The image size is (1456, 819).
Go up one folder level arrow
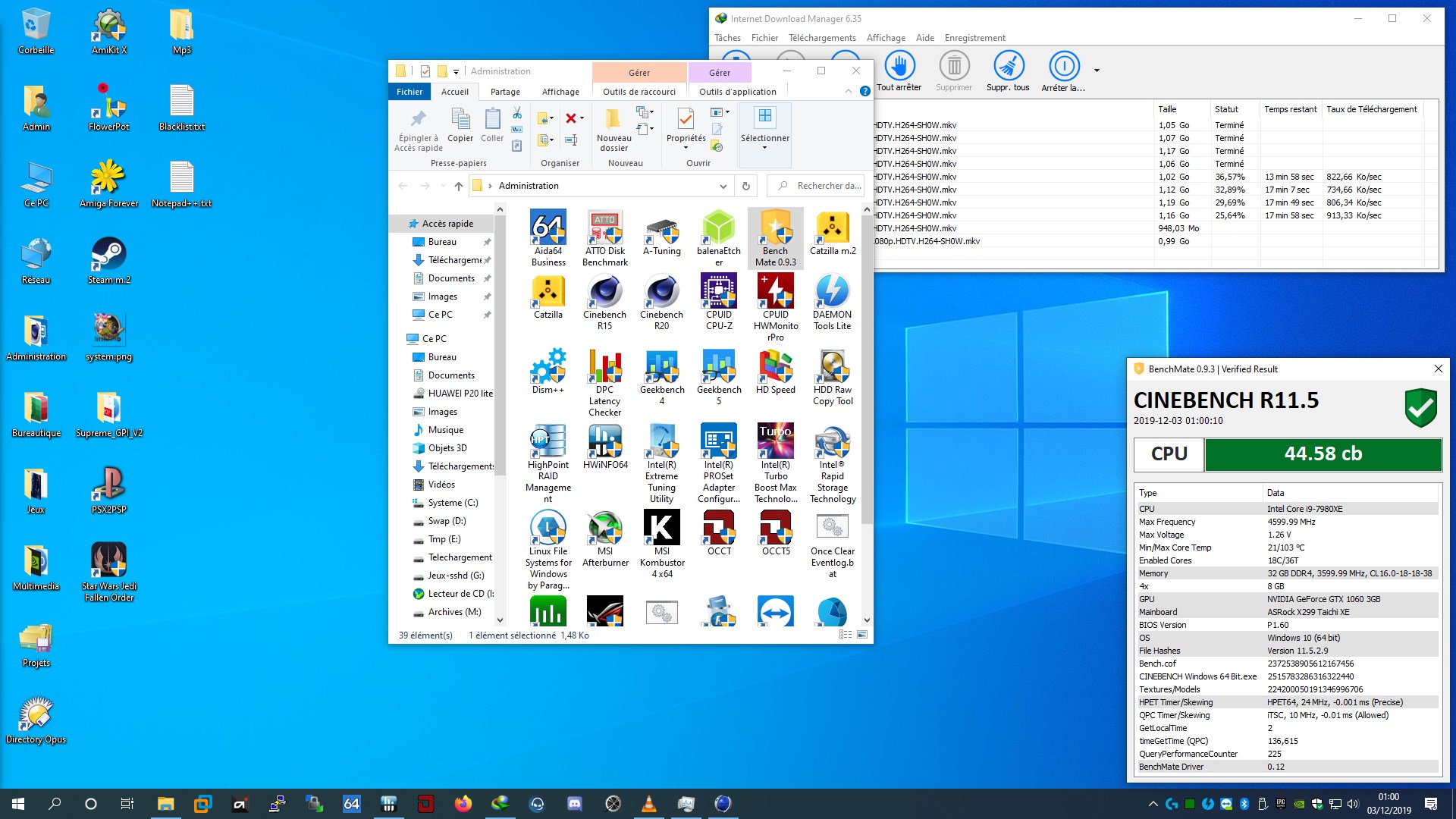[x=458, y=186]
